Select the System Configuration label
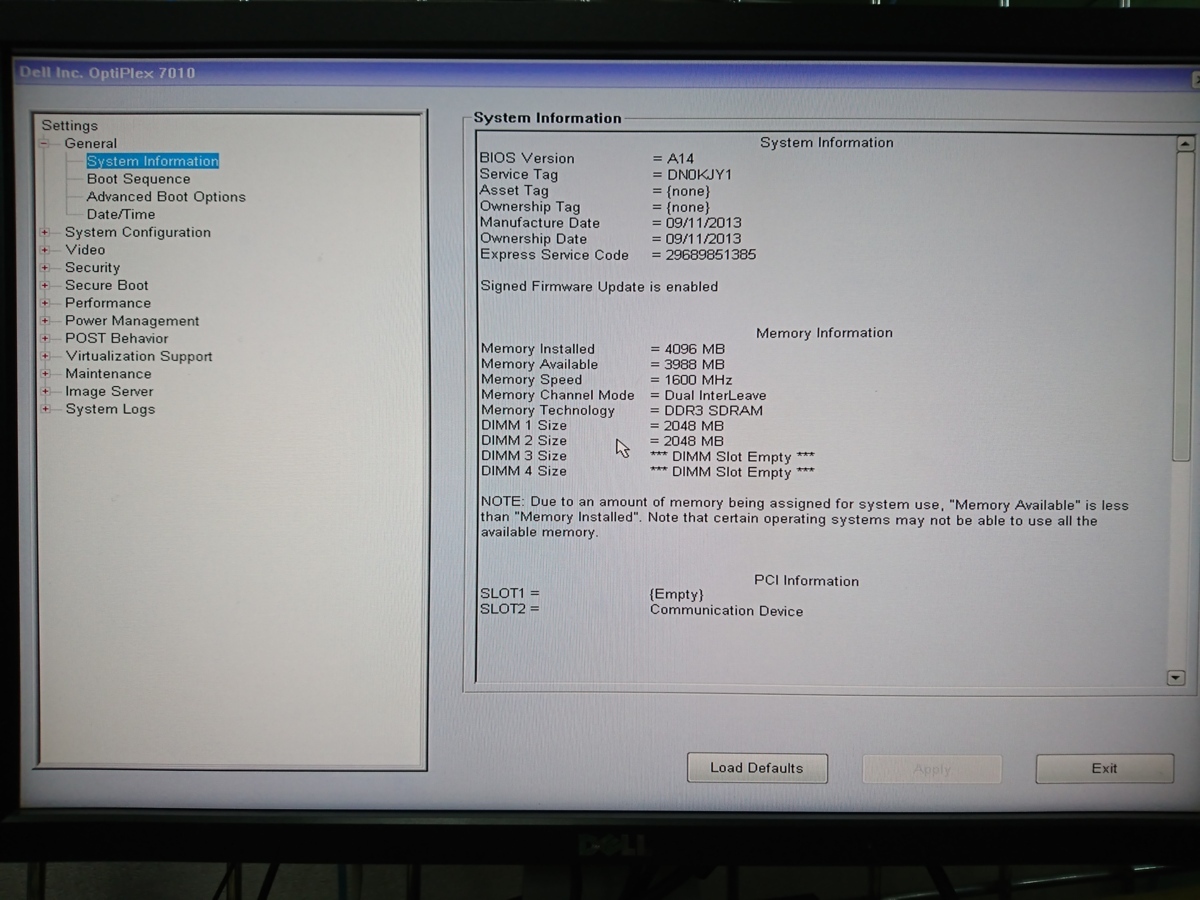This screenshot has width=1200, height=900. point(138,232)
